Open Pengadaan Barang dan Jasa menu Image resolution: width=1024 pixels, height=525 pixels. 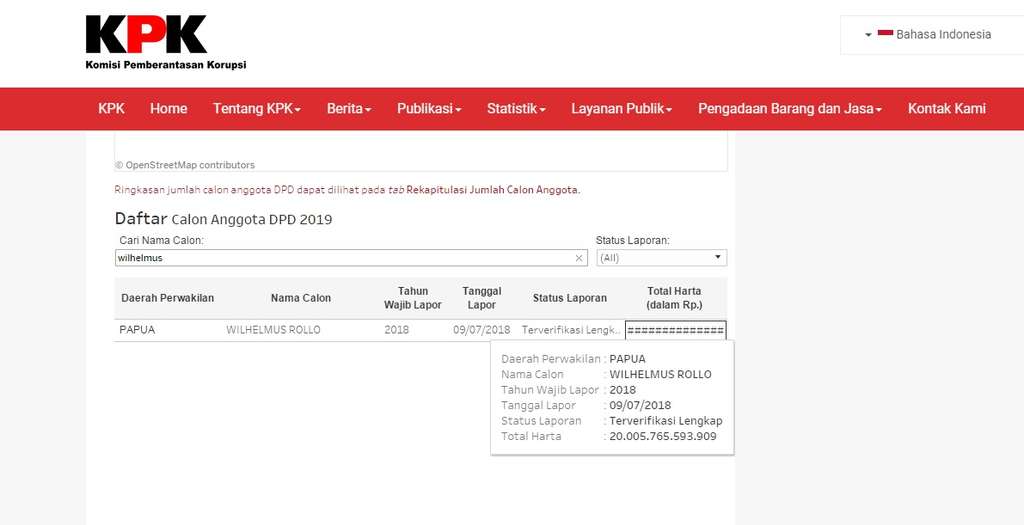[790, 109]
